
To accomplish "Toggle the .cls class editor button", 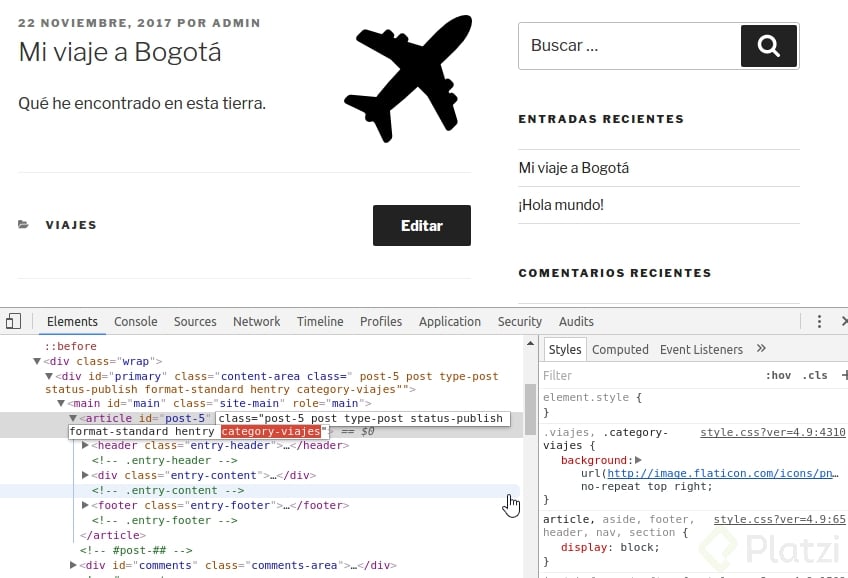I will point(815,375).
